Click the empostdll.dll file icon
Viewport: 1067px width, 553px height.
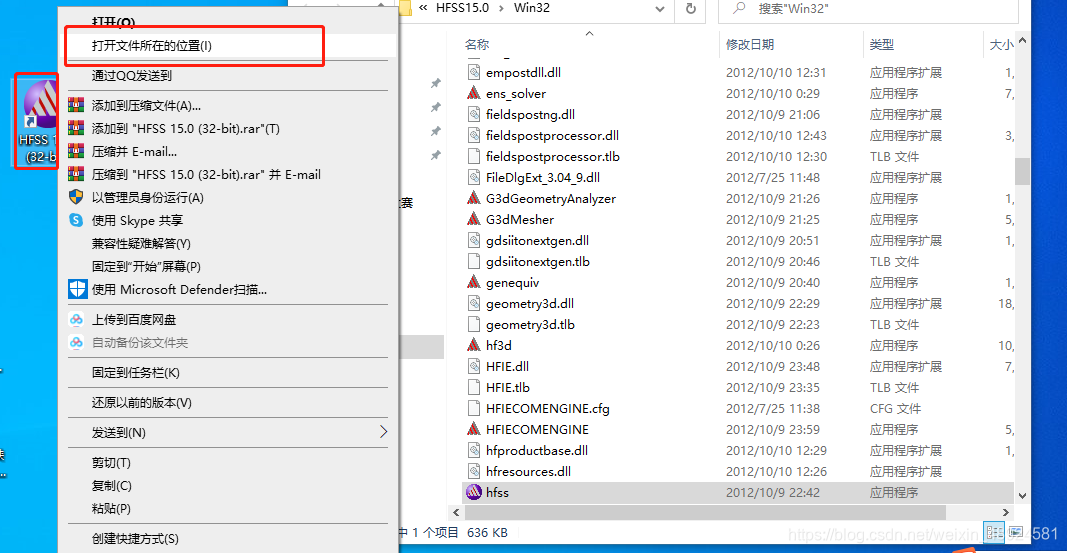[x=474, y=72]
